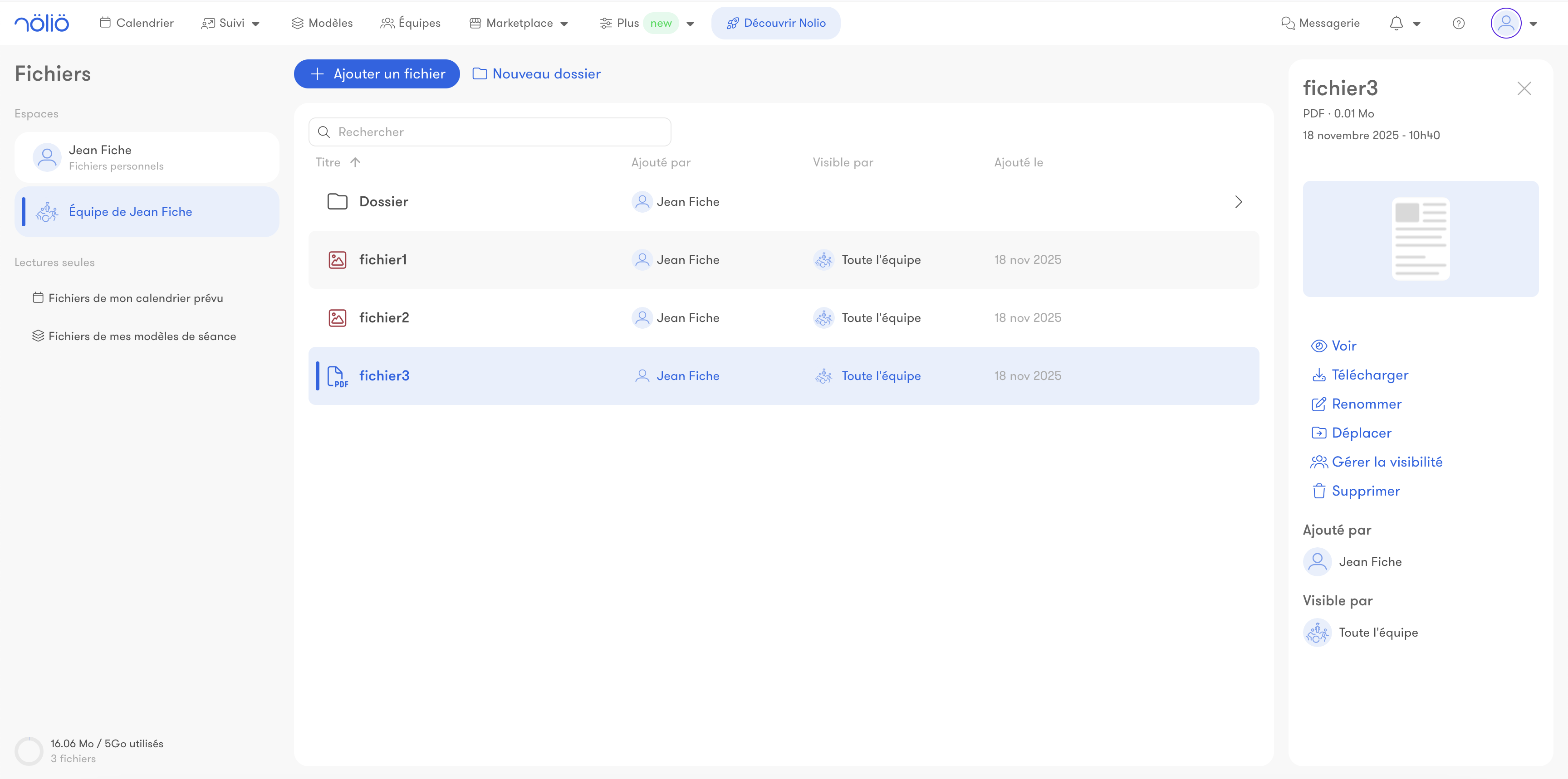Open the Calendrier menu item
Viewport: 1568px width, 779px height.
click(x=137, y=23)
